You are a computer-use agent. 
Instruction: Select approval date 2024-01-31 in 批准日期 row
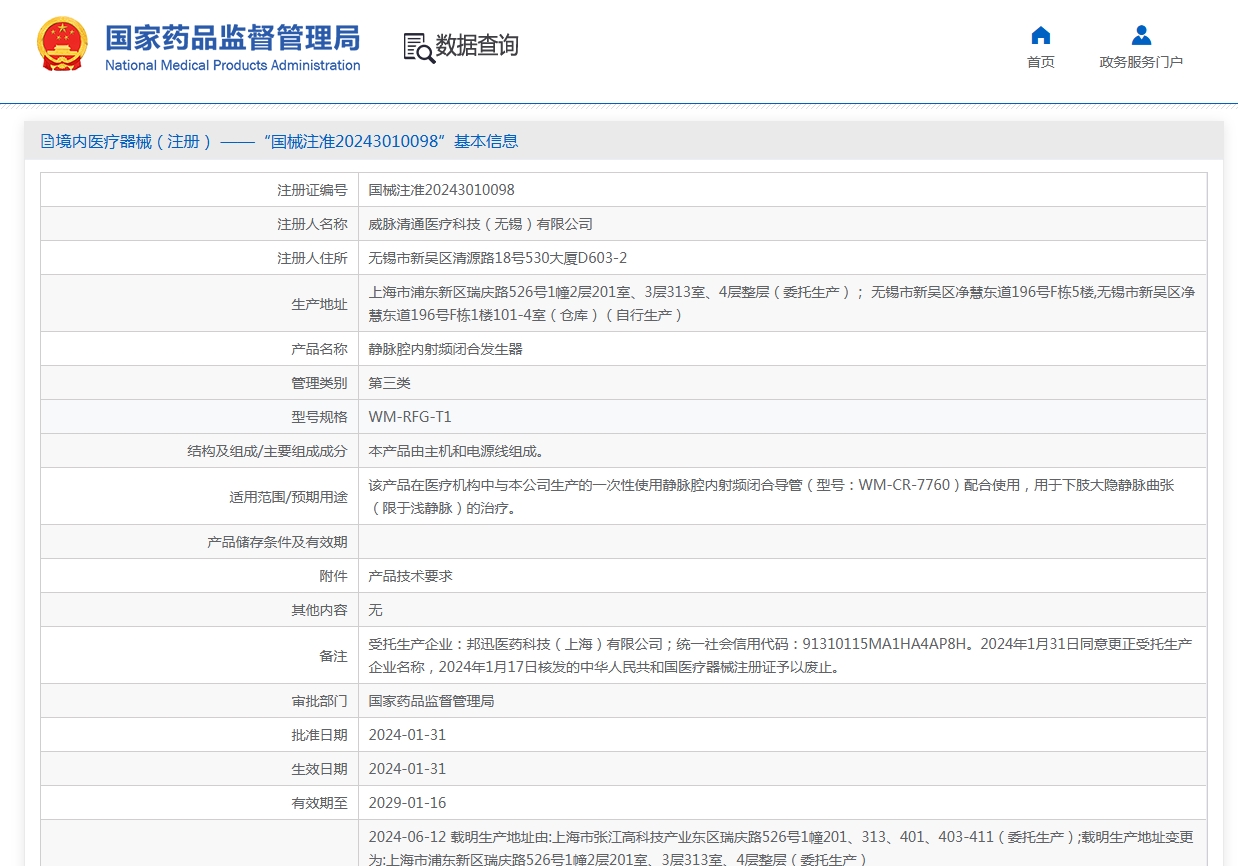click(407, 735)
